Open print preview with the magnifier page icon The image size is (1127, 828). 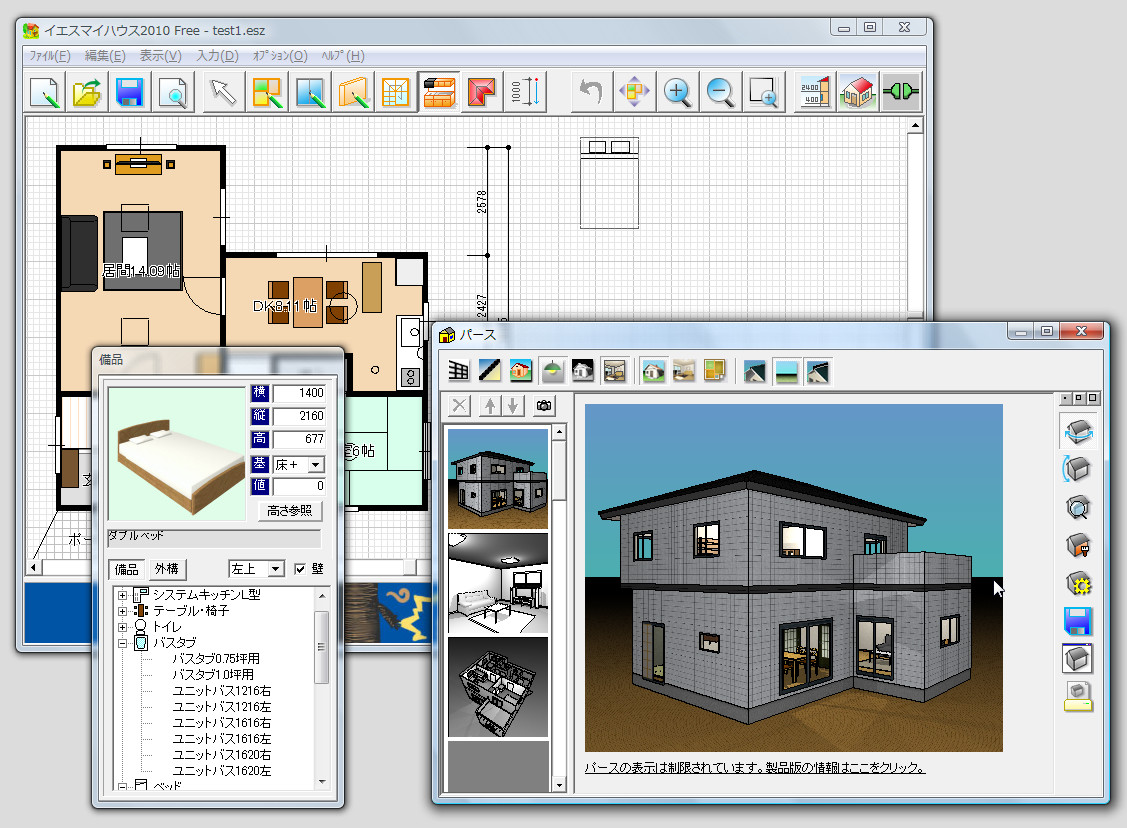[x=172, y=92]
